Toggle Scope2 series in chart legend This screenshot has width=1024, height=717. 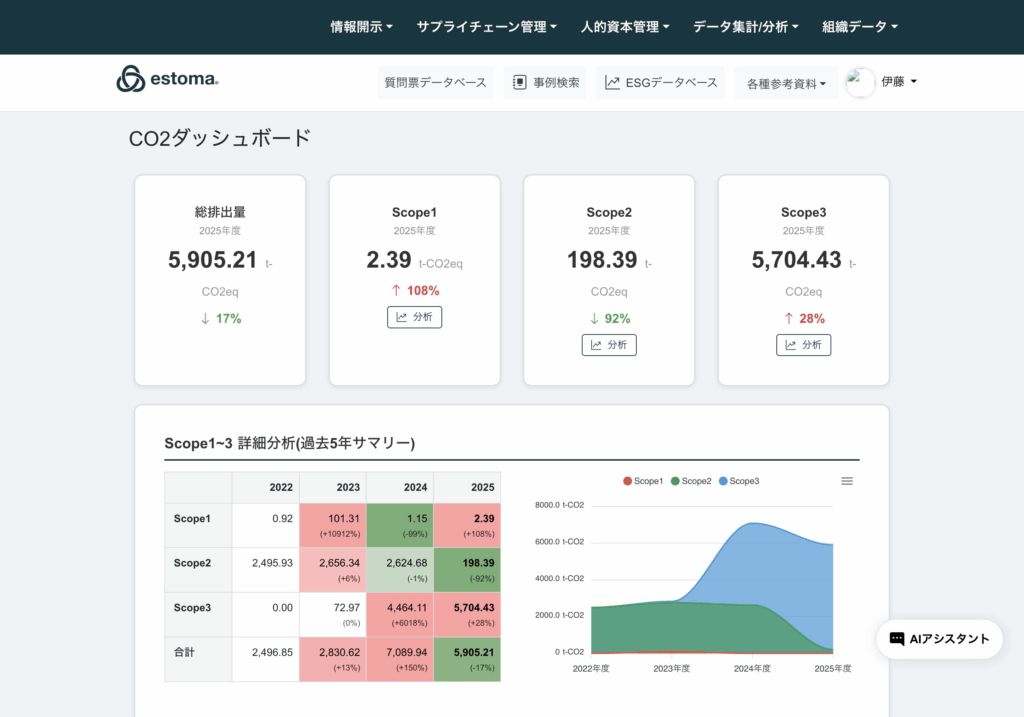click(x=691, y=481)
